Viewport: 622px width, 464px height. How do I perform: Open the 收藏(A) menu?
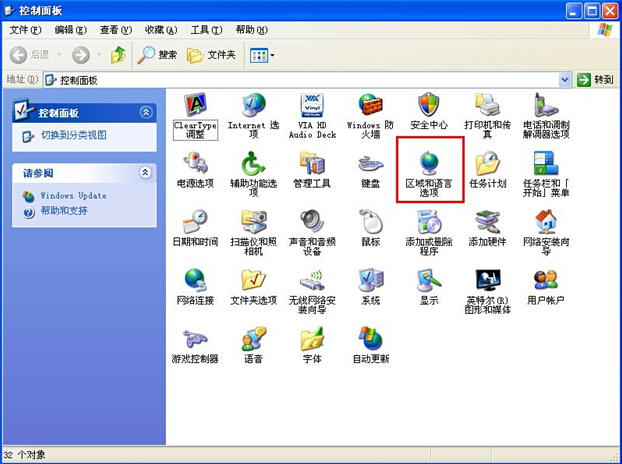161,30
